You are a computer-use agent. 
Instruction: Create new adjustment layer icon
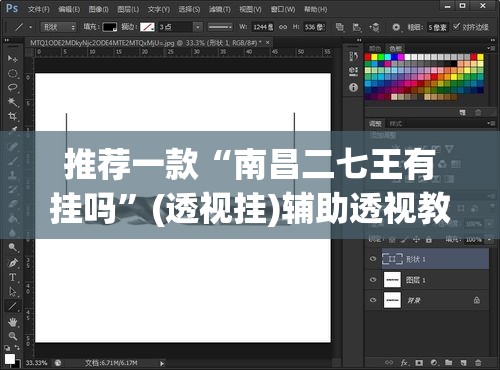[x=434, y=363]
